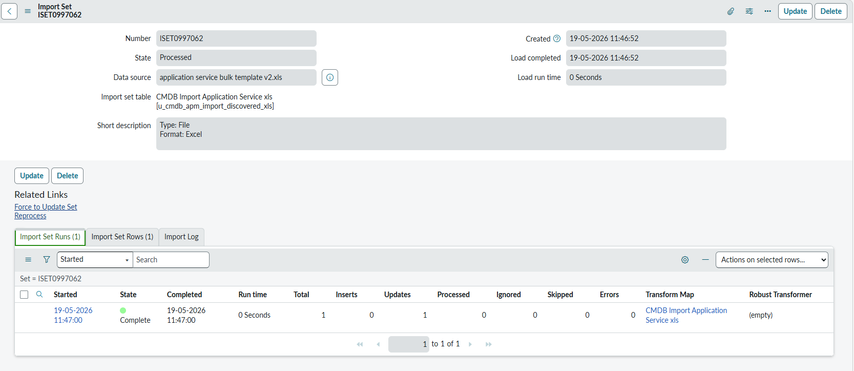Open the Import Log tab
Image resolution: width=854 pixels, height=371 pixels.
181,237
